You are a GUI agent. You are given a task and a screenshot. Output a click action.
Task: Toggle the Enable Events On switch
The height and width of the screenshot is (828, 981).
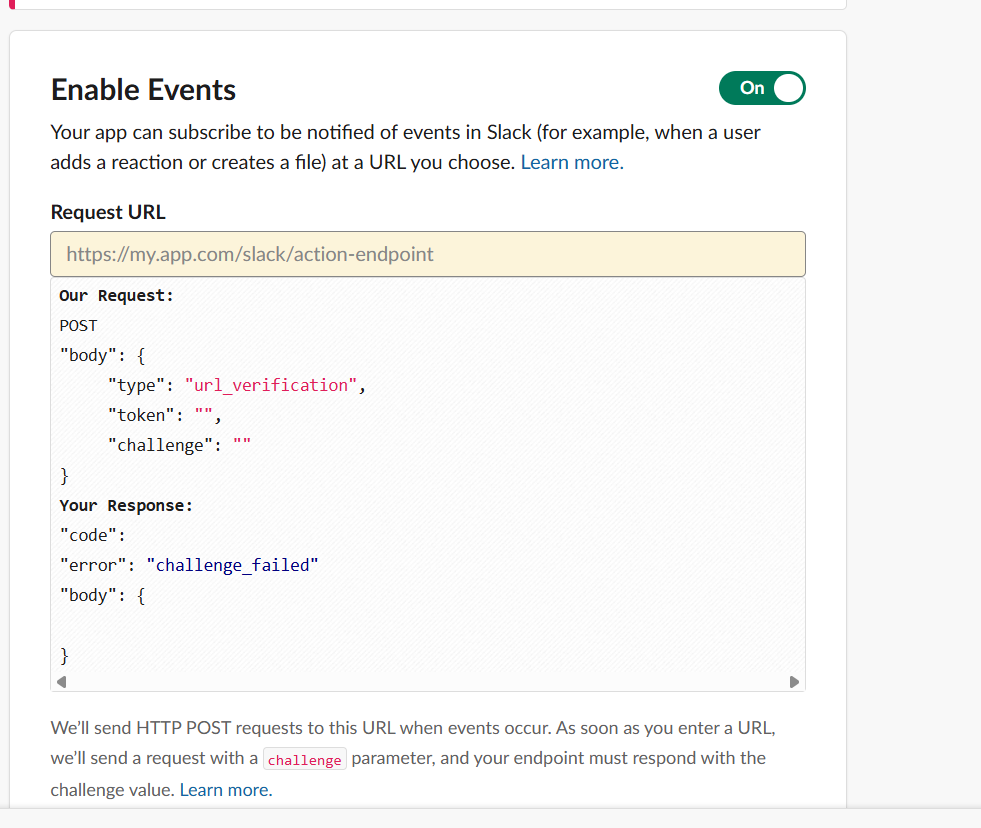761,88
